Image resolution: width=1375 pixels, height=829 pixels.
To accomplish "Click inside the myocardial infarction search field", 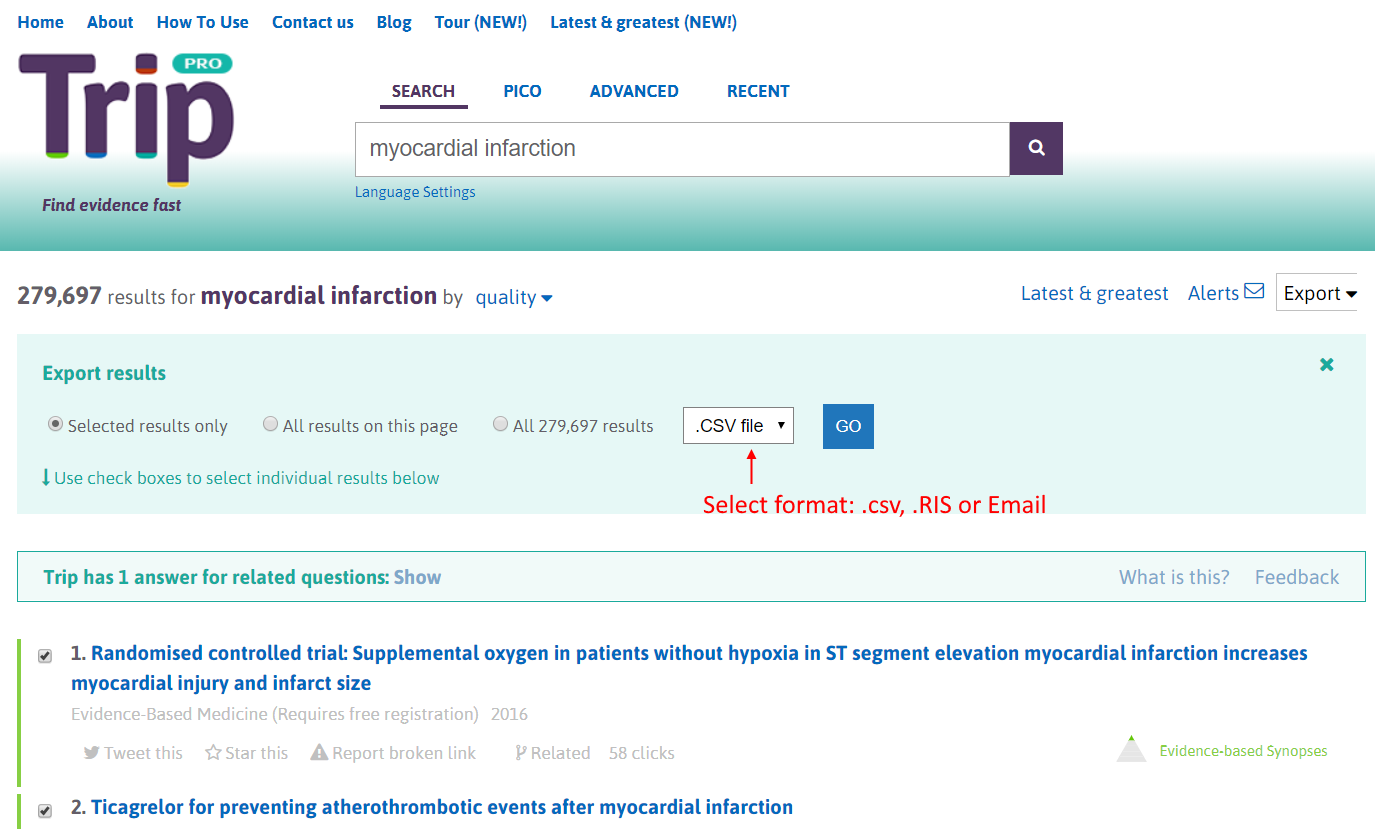I will (680, 148).
